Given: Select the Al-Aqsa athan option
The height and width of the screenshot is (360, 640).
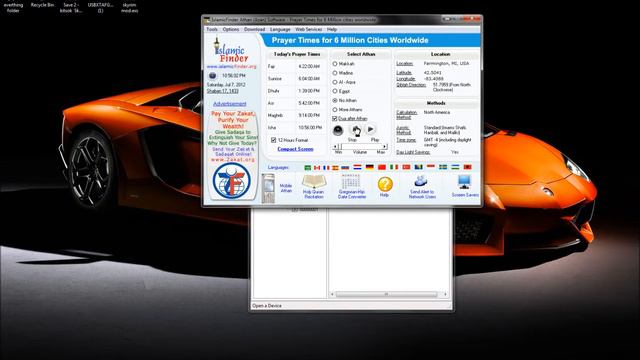Looking at the screenshot, I should [335, 82].
